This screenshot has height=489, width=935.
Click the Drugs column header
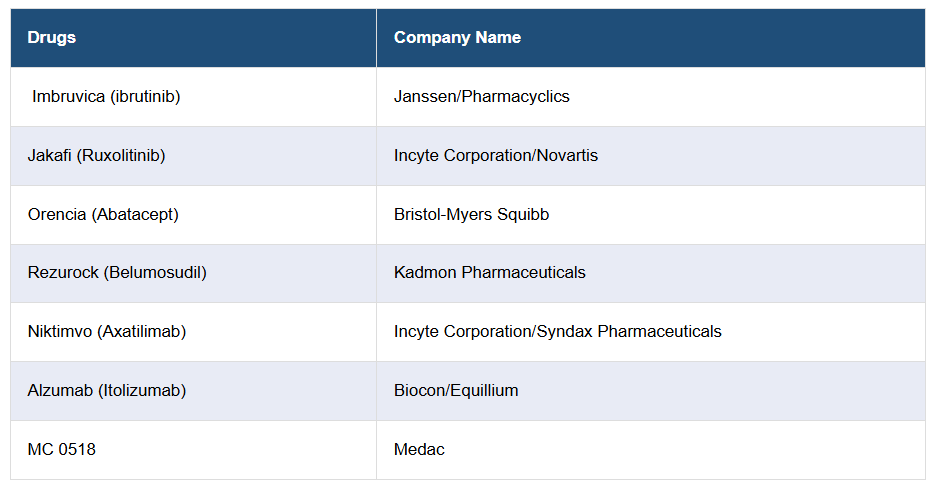click(52, 38)
